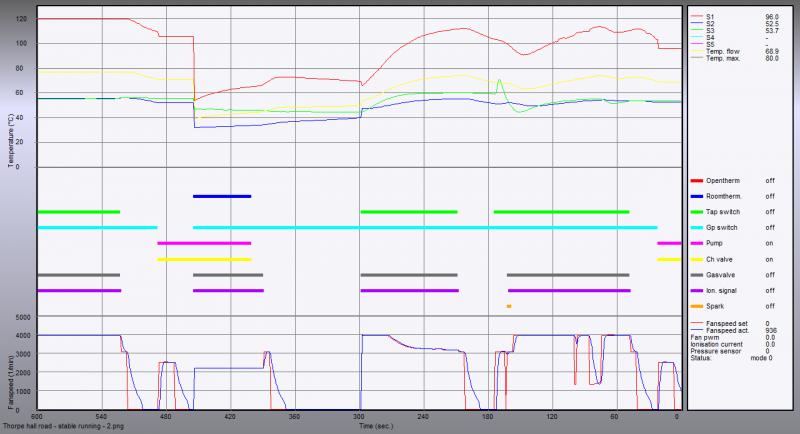Select the Temp. max. legend entry

click(x=723, y=59)
